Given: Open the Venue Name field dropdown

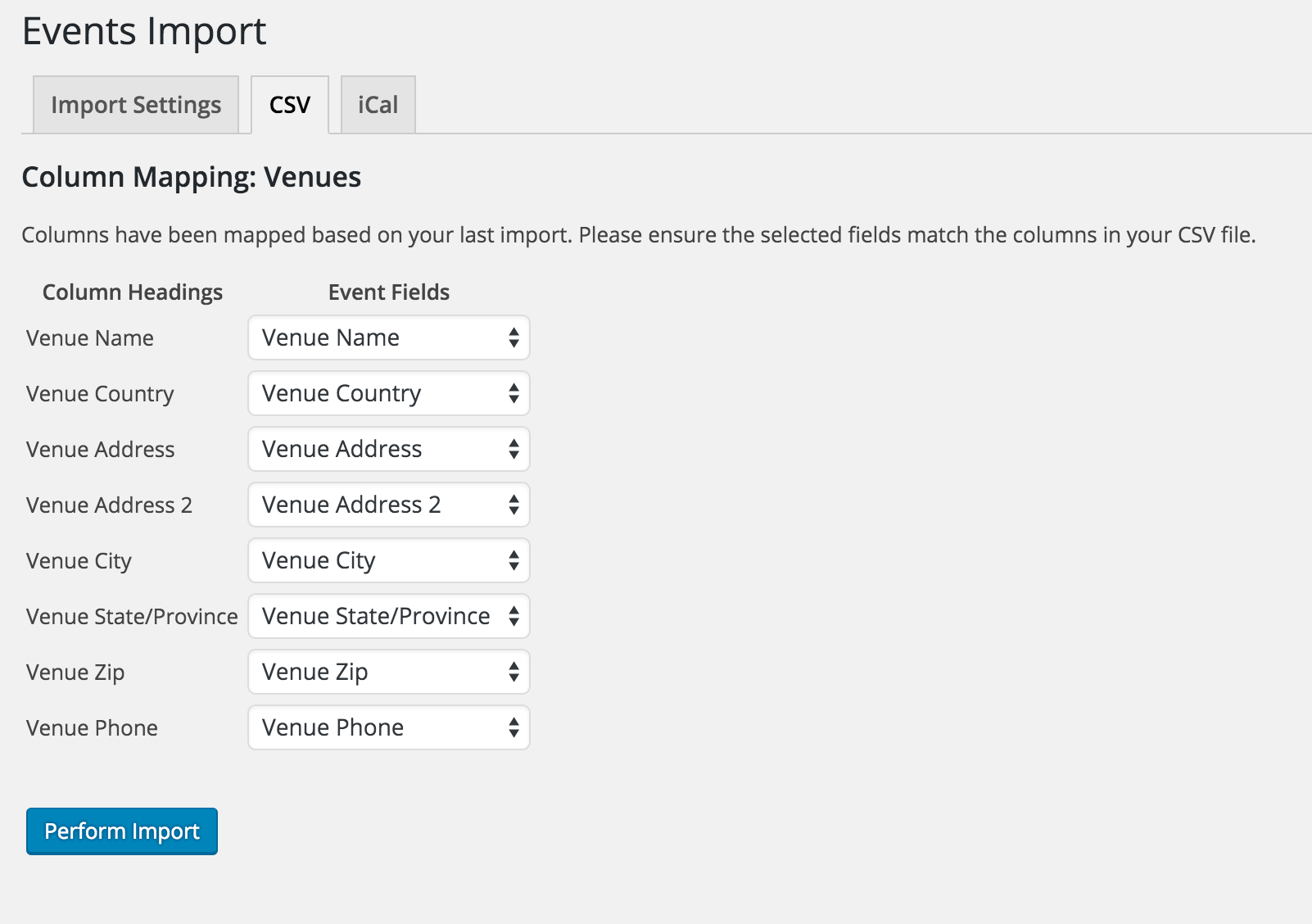Looking at the screenshot, I should (x=389, y=337).
